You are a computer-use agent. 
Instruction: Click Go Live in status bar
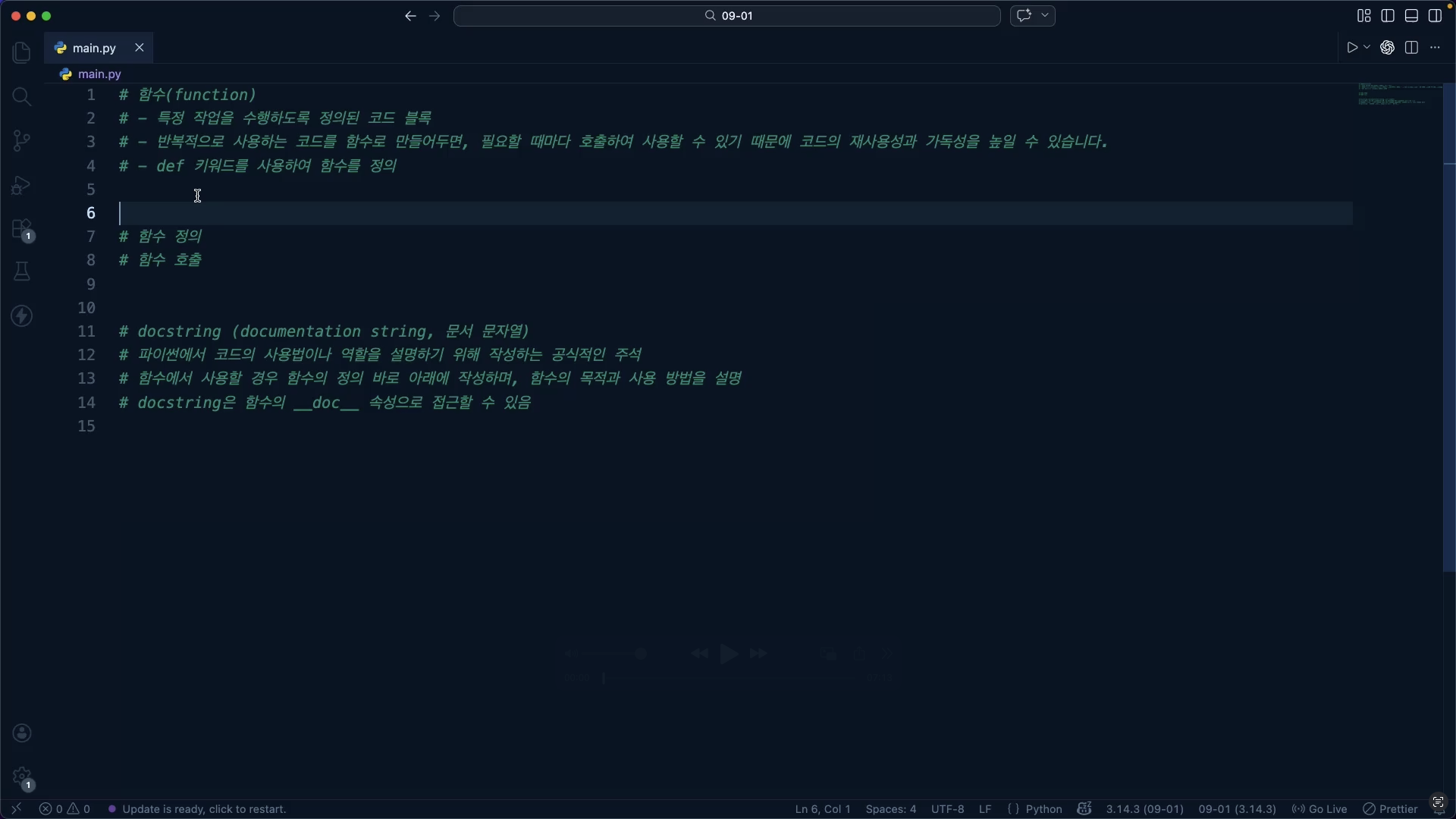pyautogui.click(x=1319, y=809)
